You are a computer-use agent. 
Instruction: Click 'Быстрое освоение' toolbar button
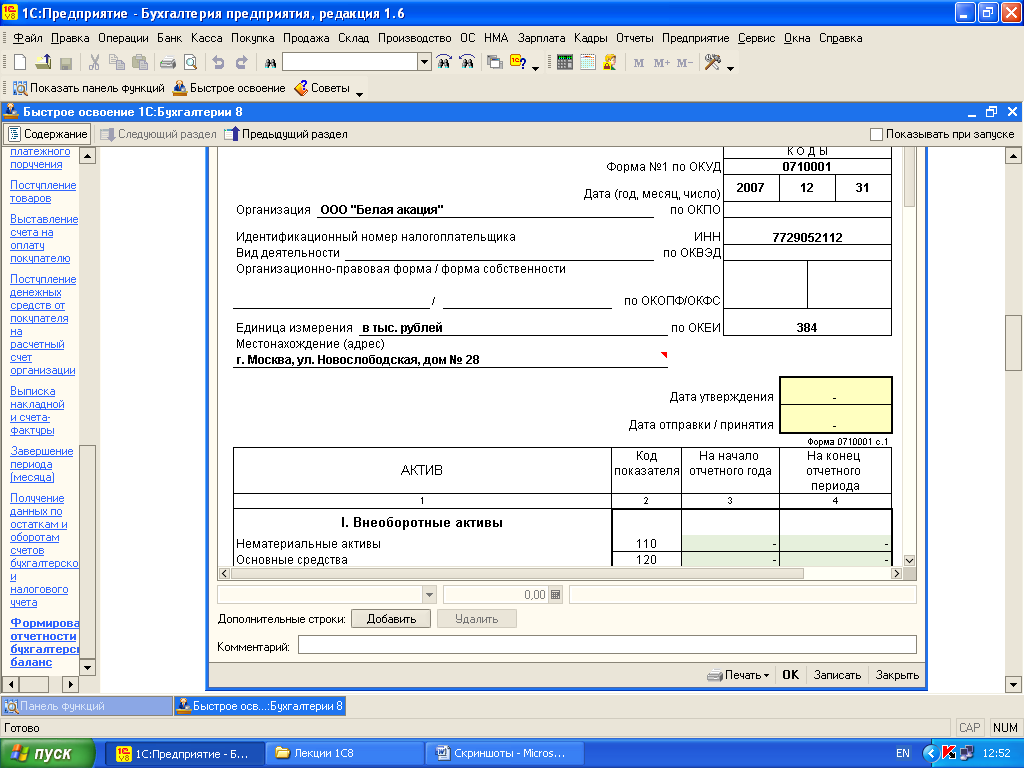click(x=229, y=88)
